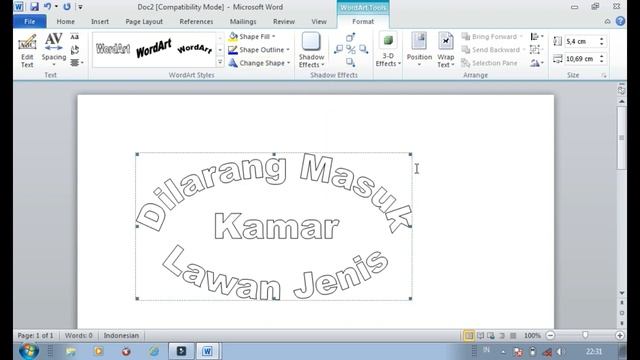Step the shape width value 10,69 cm
The width and height of the screenshot is (640, 360).
pyautogui.click(x=601, y=59)
